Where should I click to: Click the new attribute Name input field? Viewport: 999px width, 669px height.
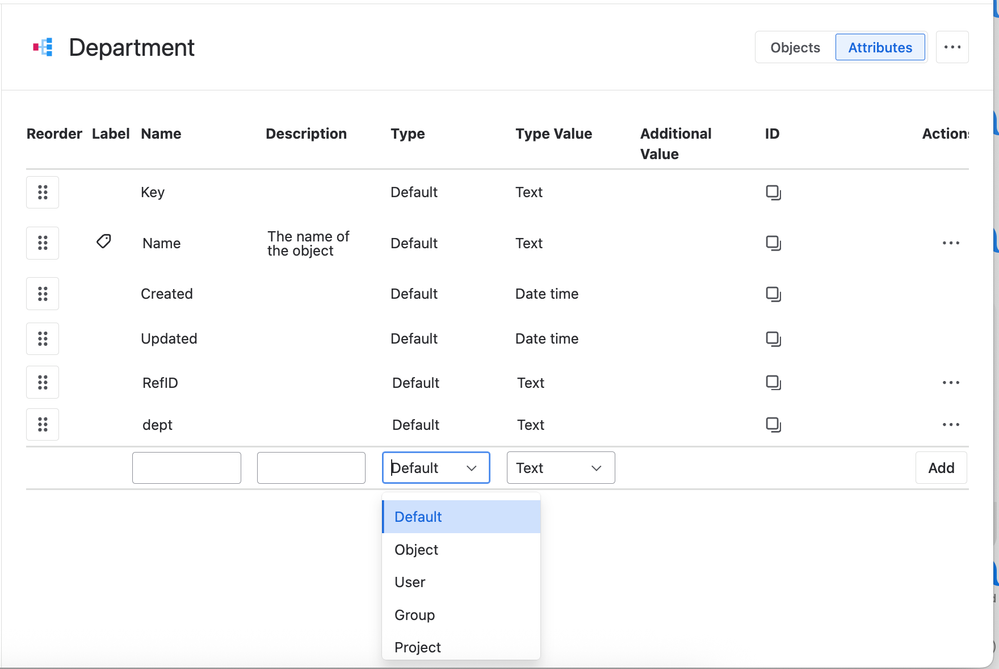[x=186, y=468]
